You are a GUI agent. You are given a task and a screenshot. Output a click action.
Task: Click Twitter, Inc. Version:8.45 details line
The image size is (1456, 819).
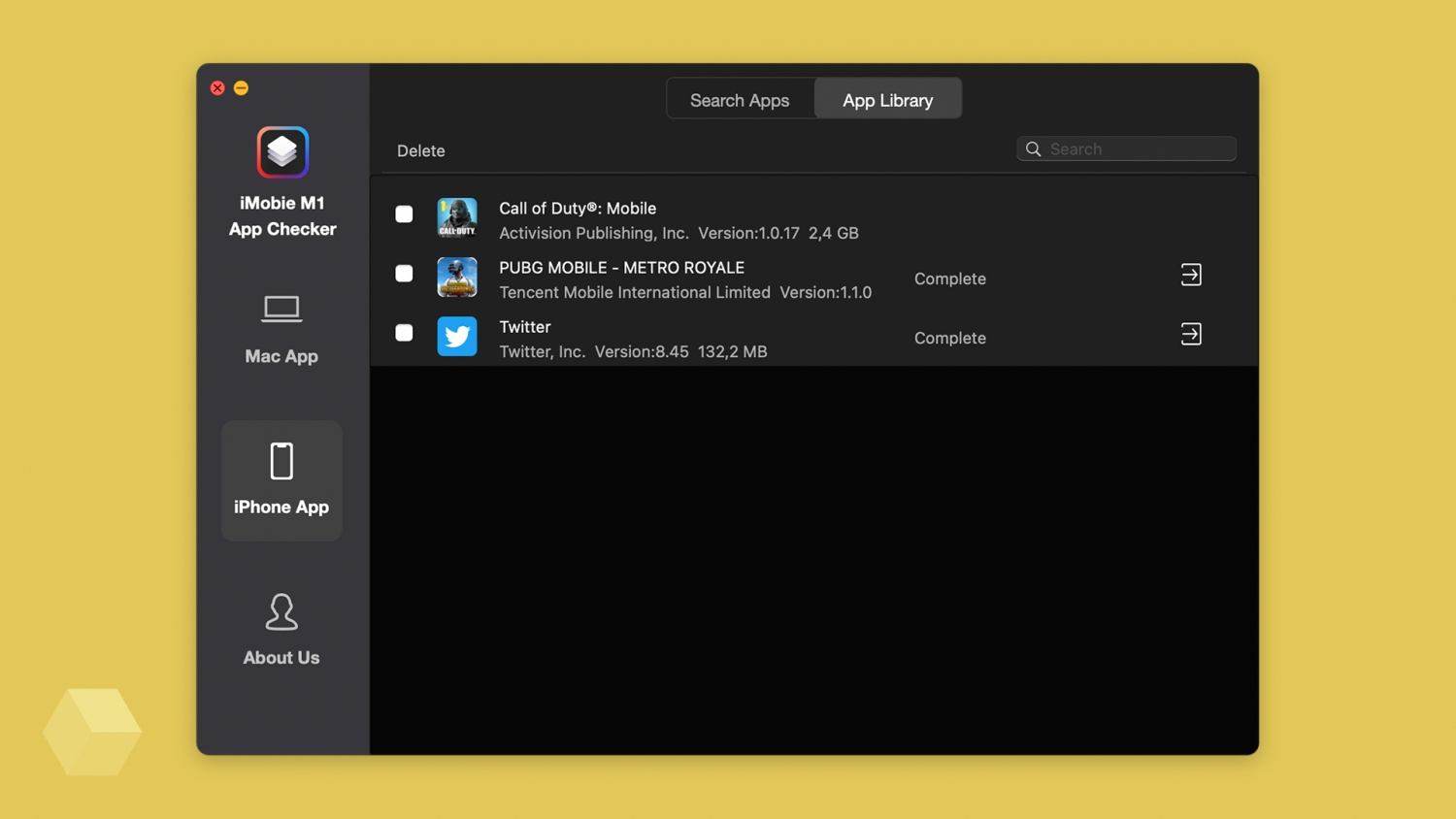pyautogui.click(x=633, y=351)
